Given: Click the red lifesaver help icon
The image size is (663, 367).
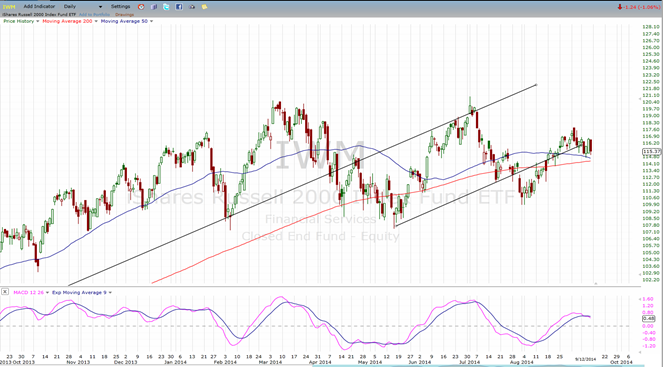Looking at the screenshot, I should coord(141,7).
